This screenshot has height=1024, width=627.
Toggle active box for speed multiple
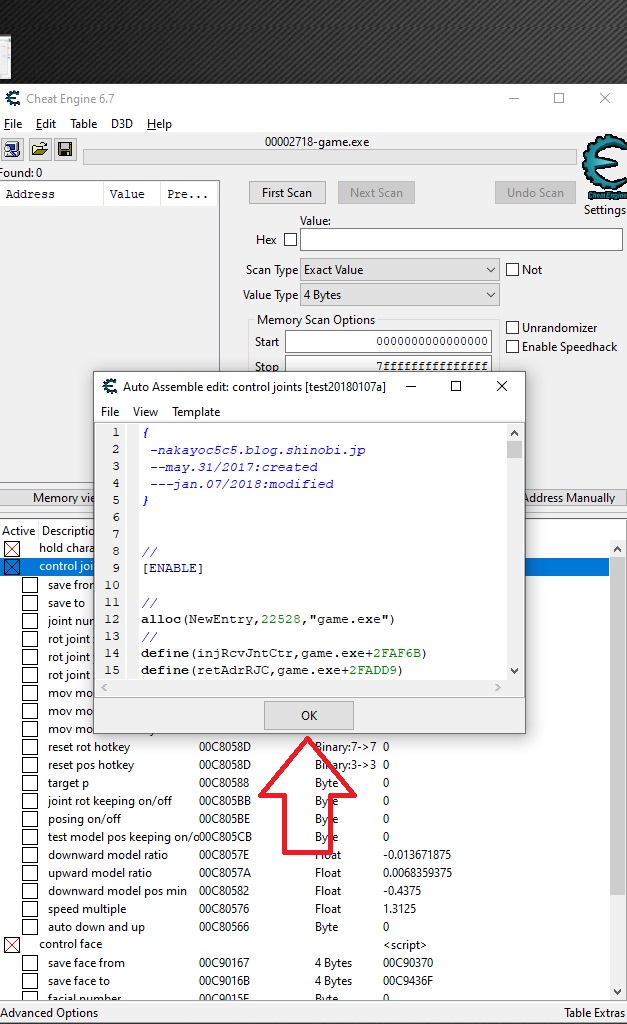(30, 908)
